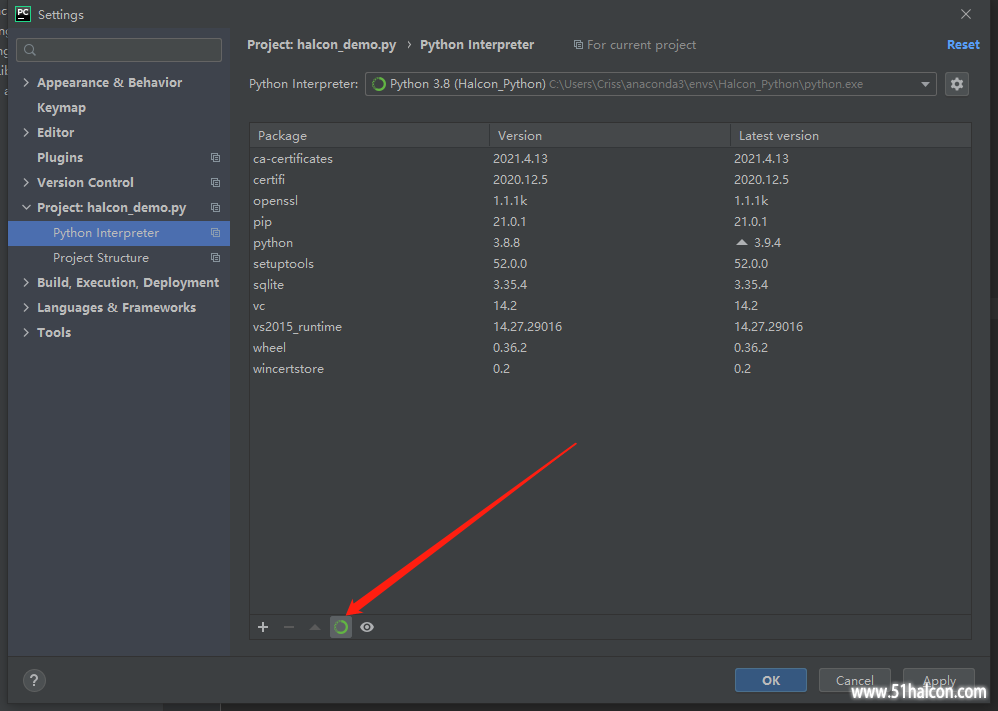Open the interpreter gear settings menu
Viewport: 998px width, 711px height.
[x=957, y=84]
